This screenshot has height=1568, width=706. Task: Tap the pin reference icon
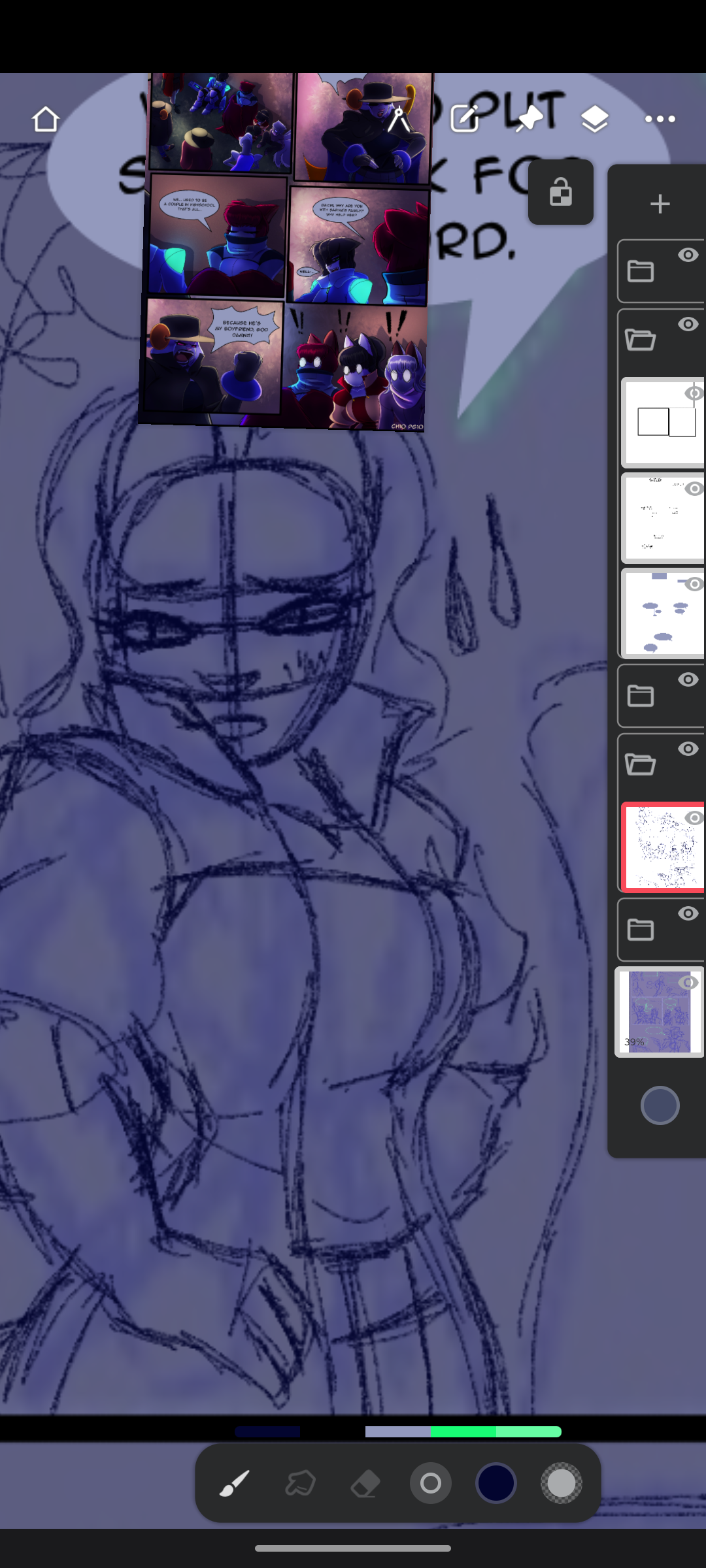click(x=529, y=119)
